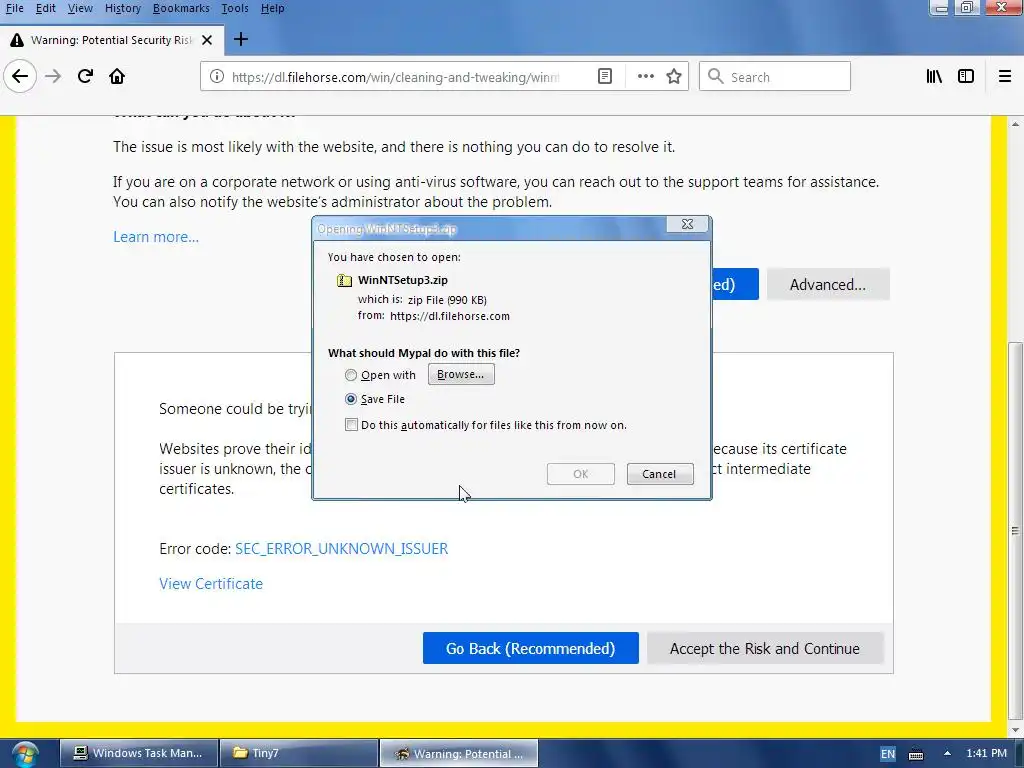Open the File menu
The height and width of the screenshot is (768, 1024).
click(14, 8)
